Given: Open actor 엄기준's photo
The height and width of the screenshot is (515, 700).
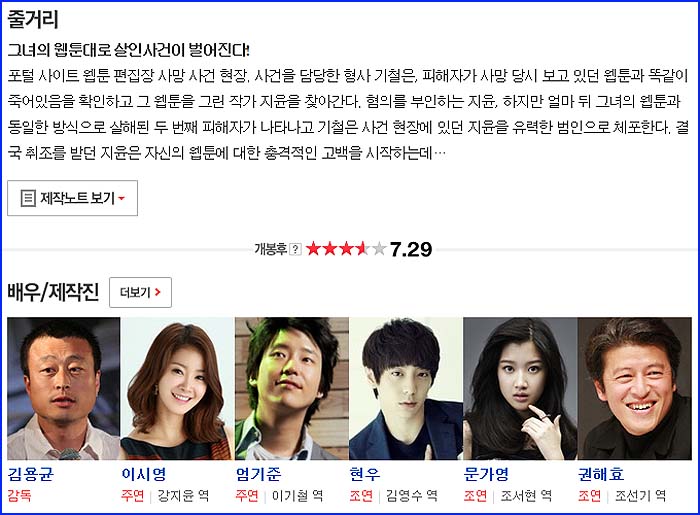Looking at the screenshot, I should (292, 388).
